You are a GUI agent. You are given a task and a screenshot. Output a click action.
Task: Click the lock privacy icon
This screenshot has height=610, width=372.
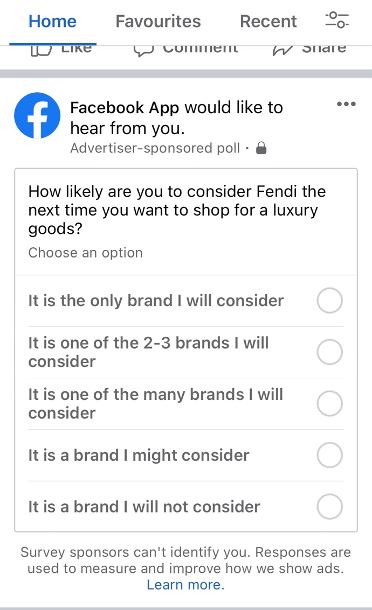pyautogui.click(x=261, y=148)
